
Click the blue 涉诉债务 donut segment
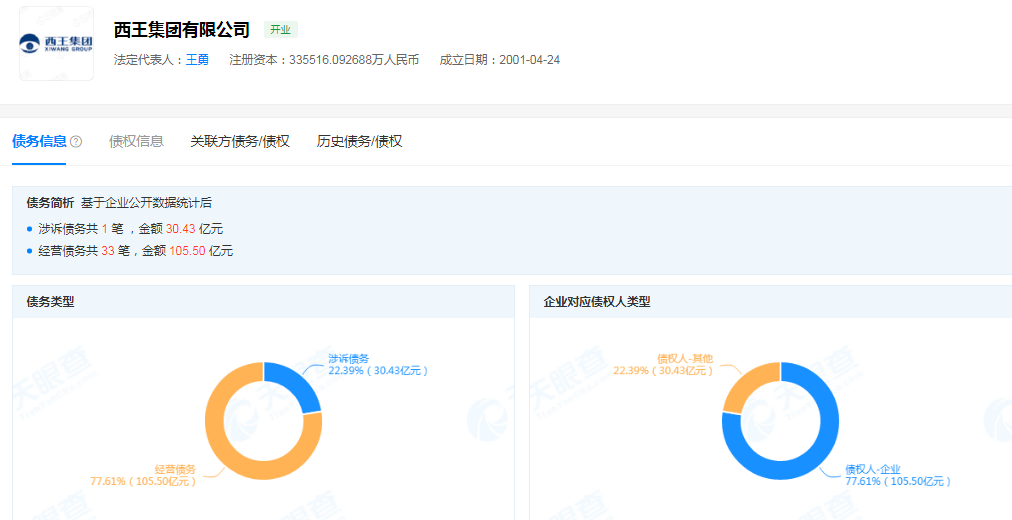[x=296, y=385]
